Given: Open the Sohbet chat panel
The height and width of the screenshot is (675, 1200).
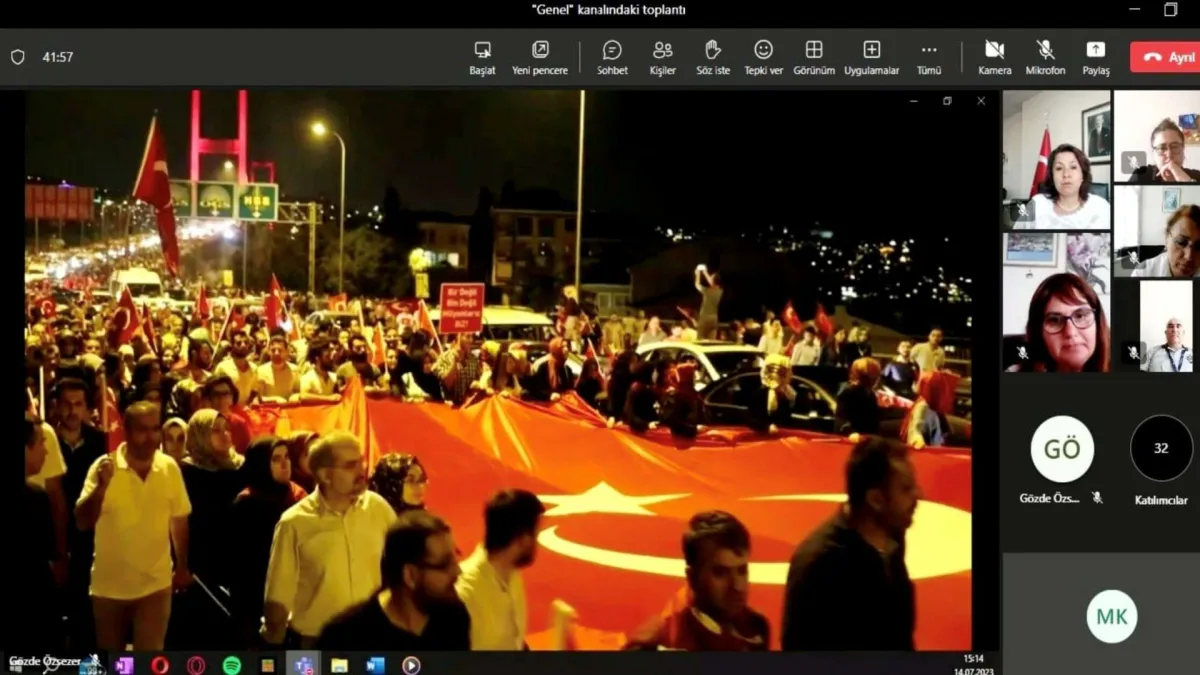Looking at the screenshot, I should coord(612,57).
